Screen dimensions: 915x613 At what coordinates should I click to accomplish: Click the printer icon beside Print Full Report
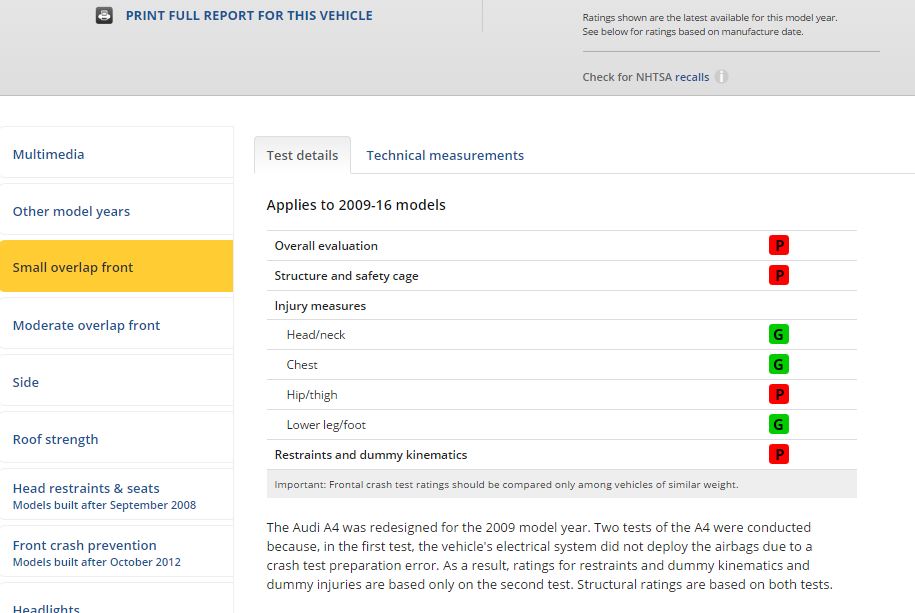pos(104,15)
